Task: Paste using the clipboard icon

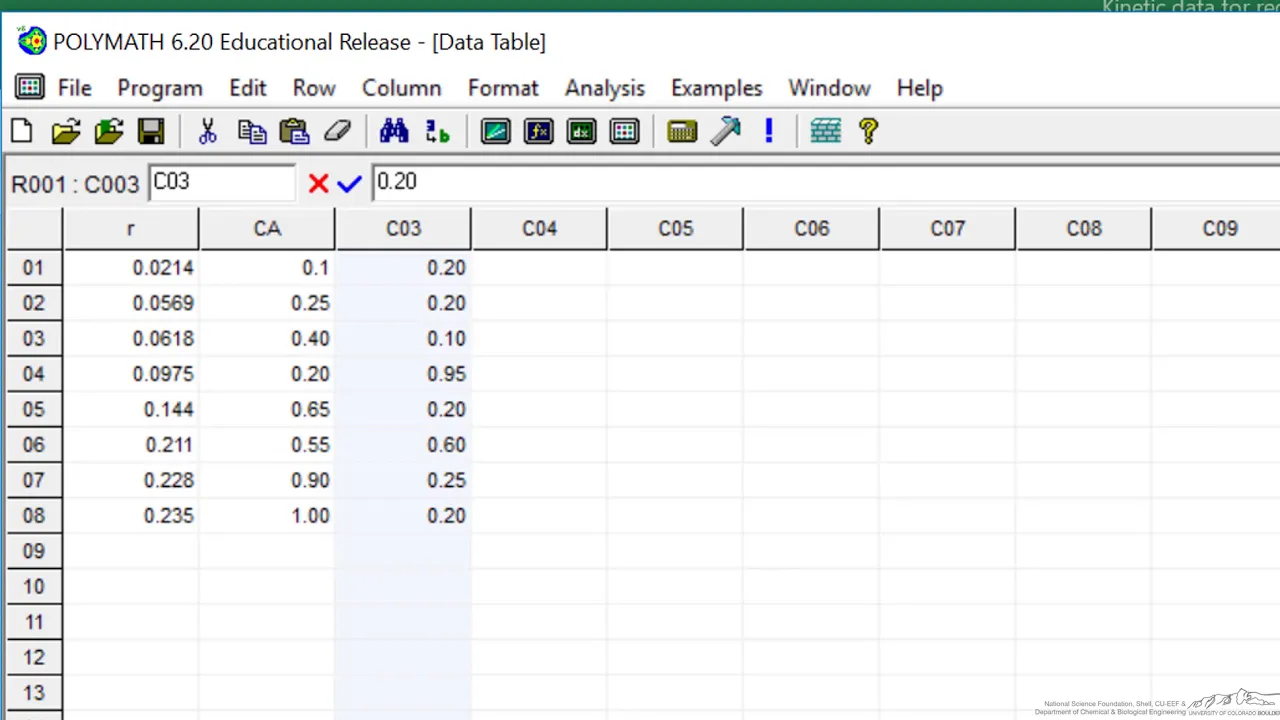Action: [x=294, y=131]
